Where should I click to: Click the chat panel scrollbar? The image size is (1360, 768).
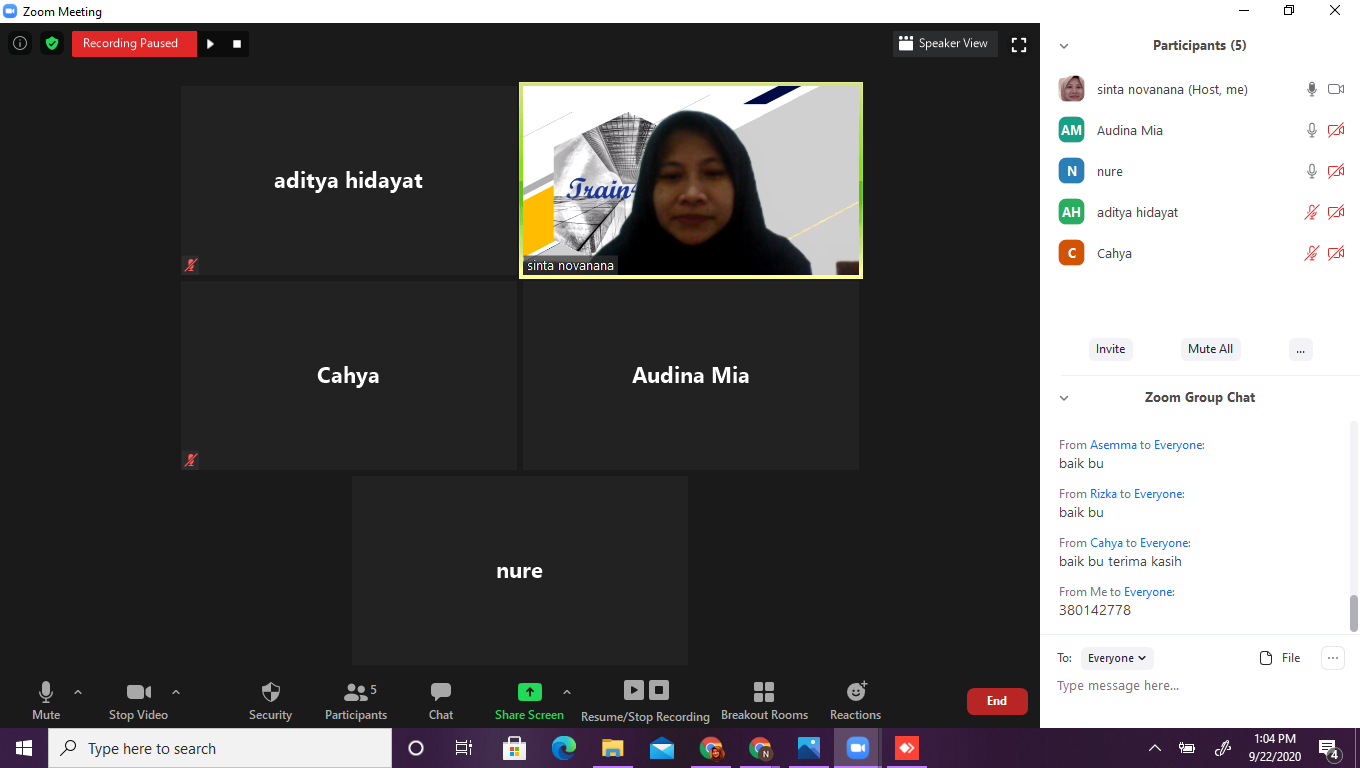tap(1354, 612)
